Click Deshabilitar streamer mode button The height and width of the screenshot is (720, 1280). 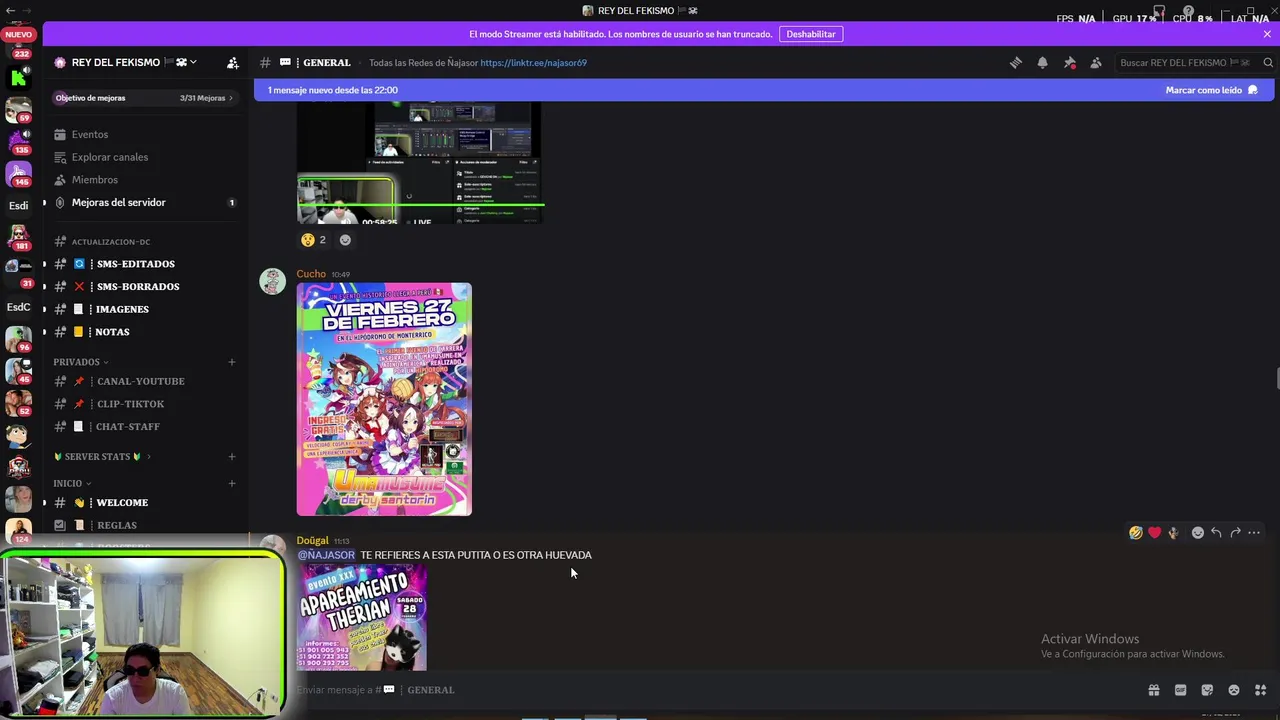pos(811,34)
